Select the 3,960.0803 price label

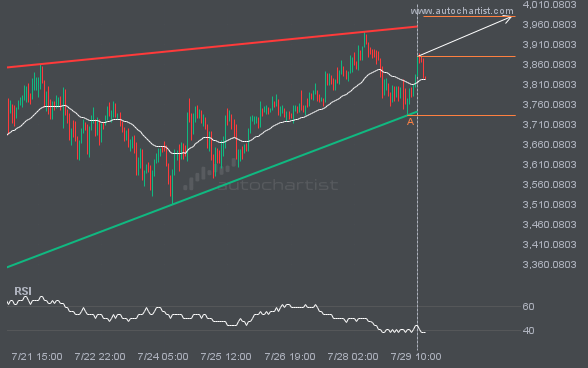549,24
